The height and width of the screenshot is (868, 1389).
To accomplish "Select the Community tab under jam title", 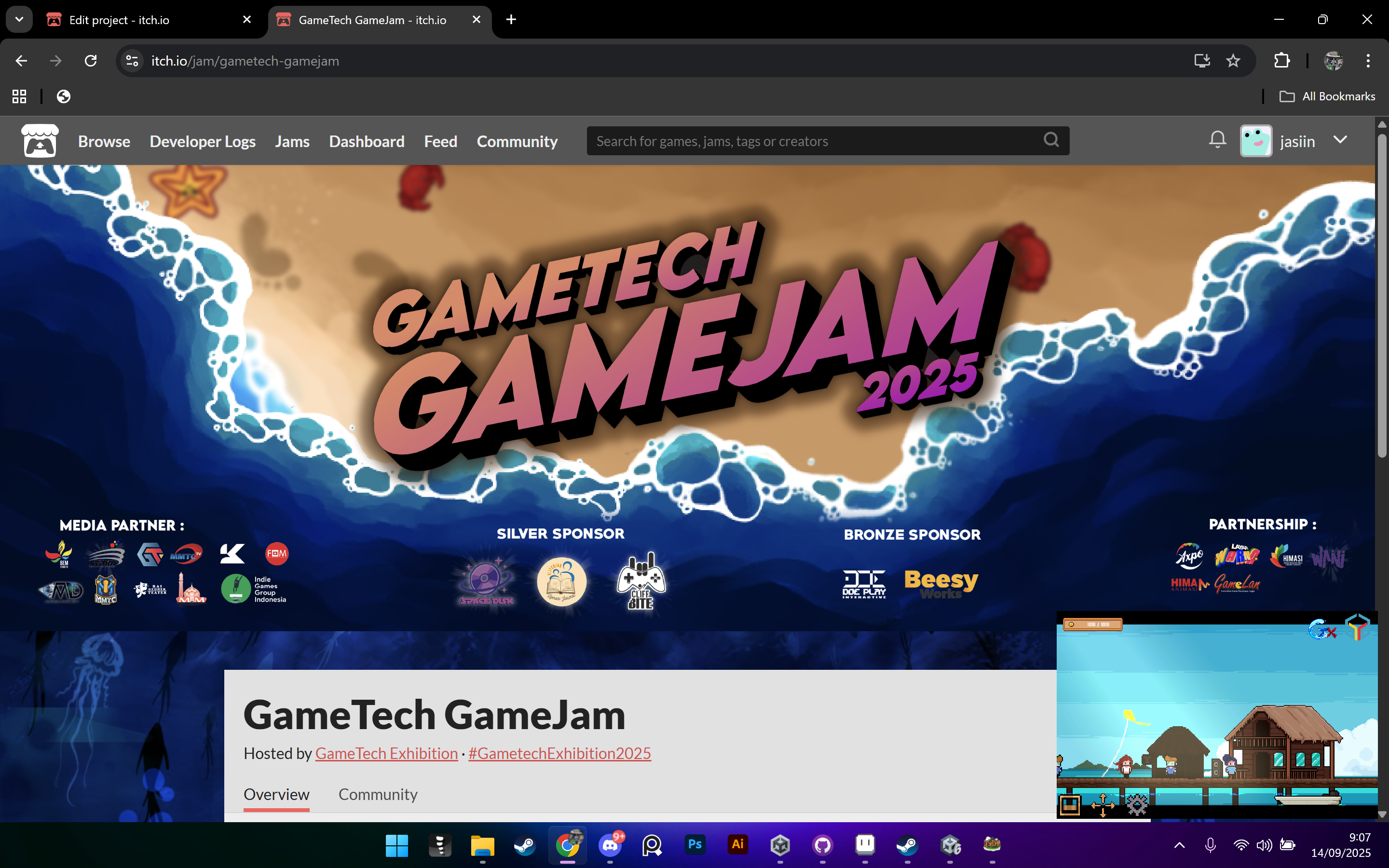I will pos(378,795).
